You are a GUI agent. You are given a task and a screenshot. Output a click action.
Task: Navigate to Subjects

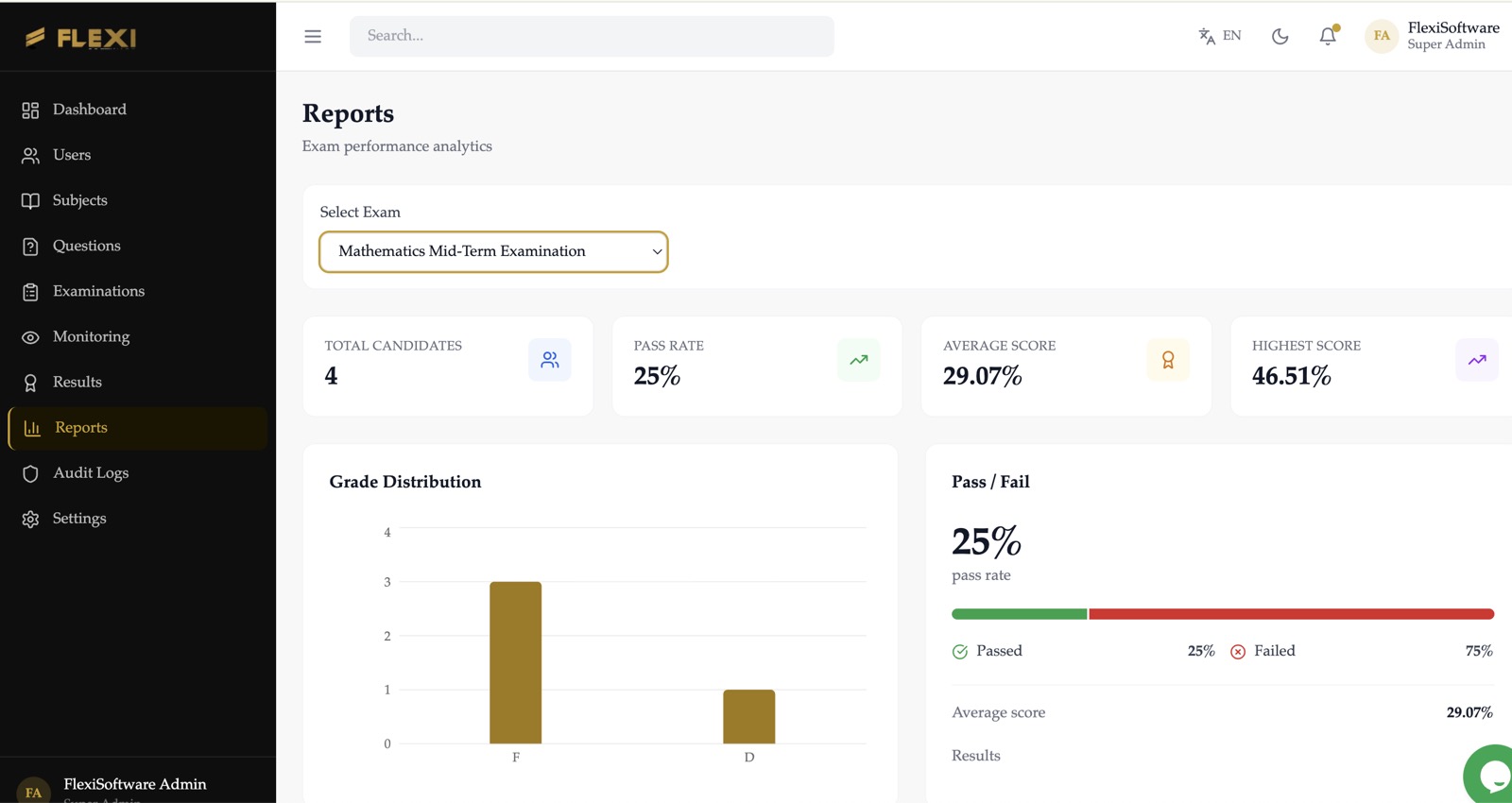(138, 200)
